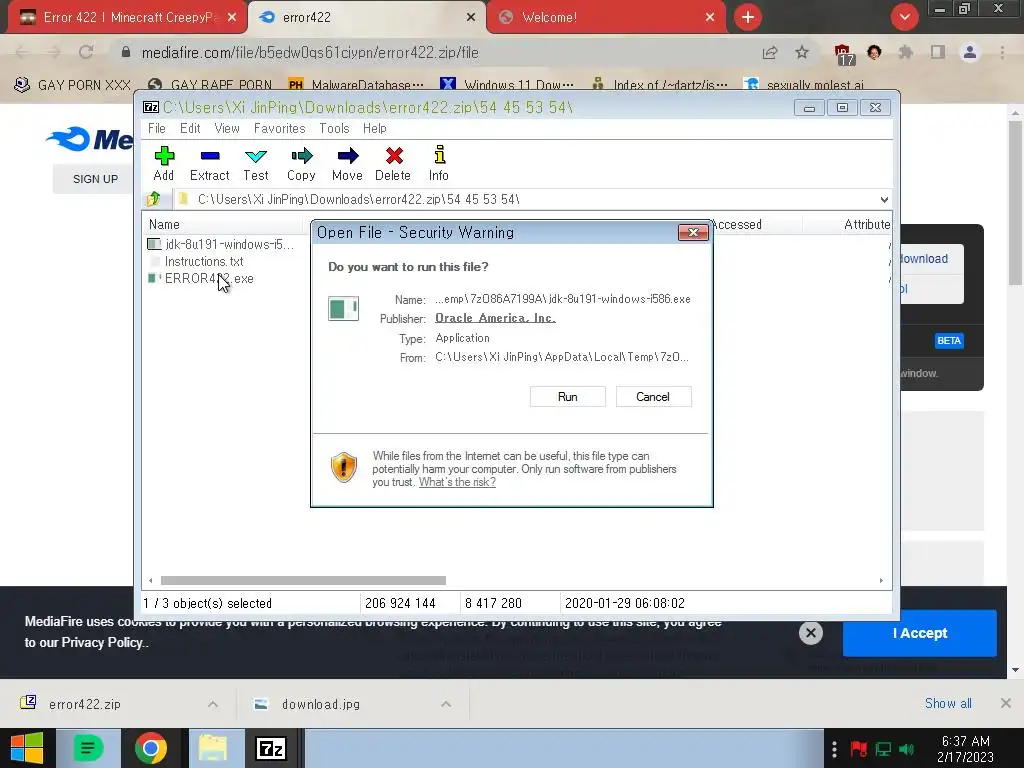Open the Windows Start menu
This screenshot has width=1024, height=768.
coord(27,748)
